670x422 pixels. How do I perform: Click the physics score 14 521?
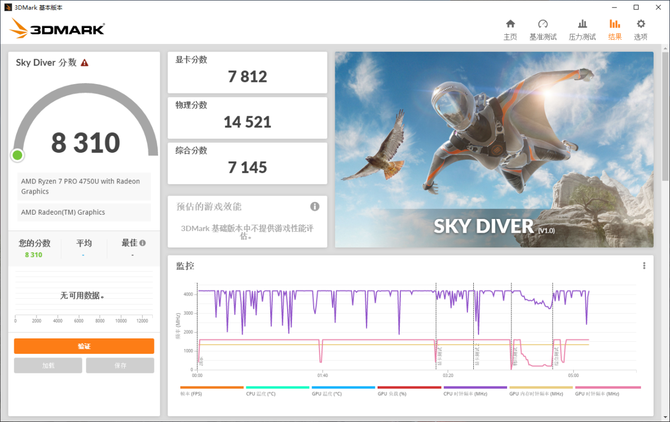tap(247, 122)
